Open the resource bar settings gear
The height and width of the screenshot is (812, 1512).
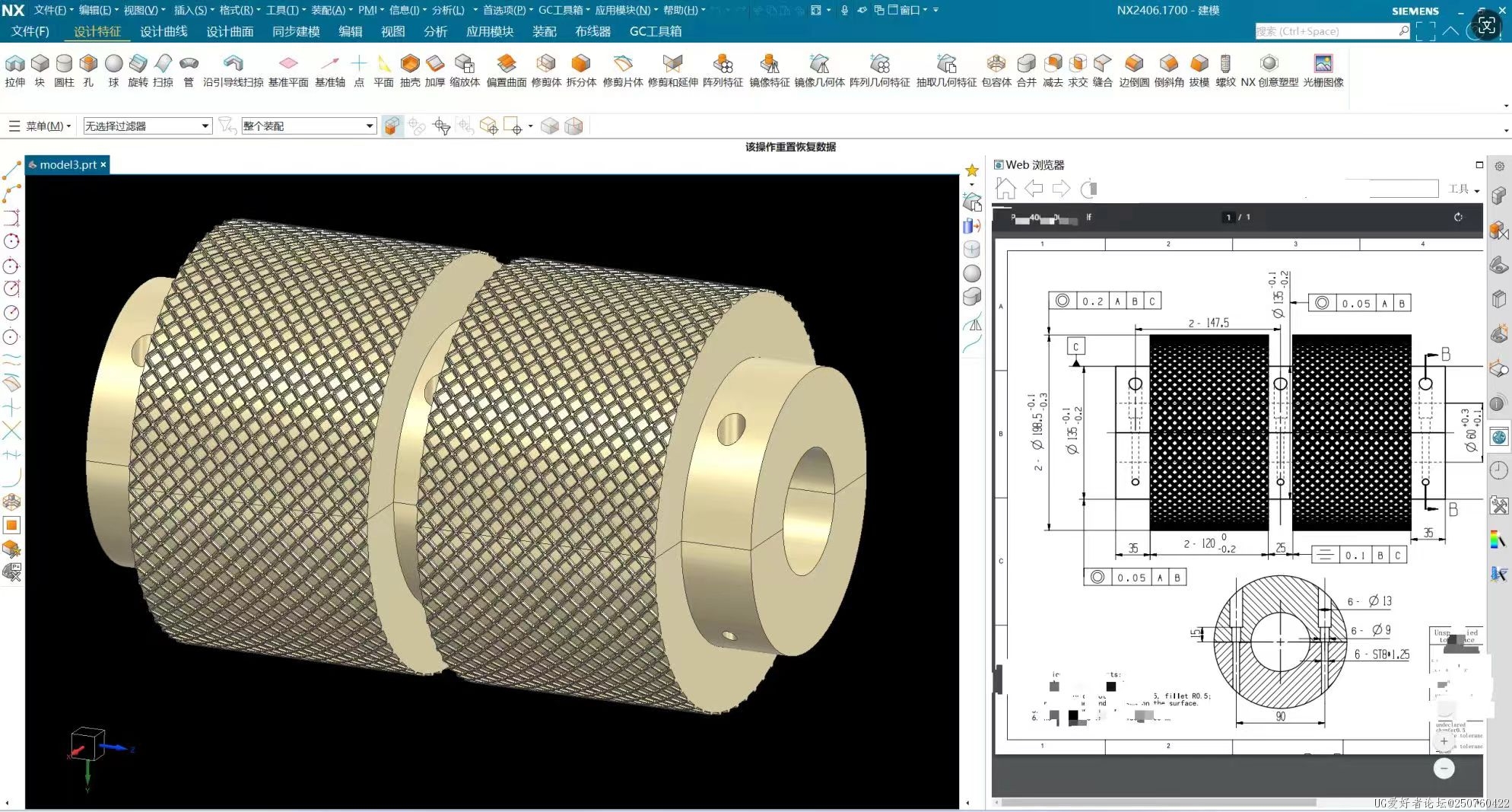(1500, 166)
